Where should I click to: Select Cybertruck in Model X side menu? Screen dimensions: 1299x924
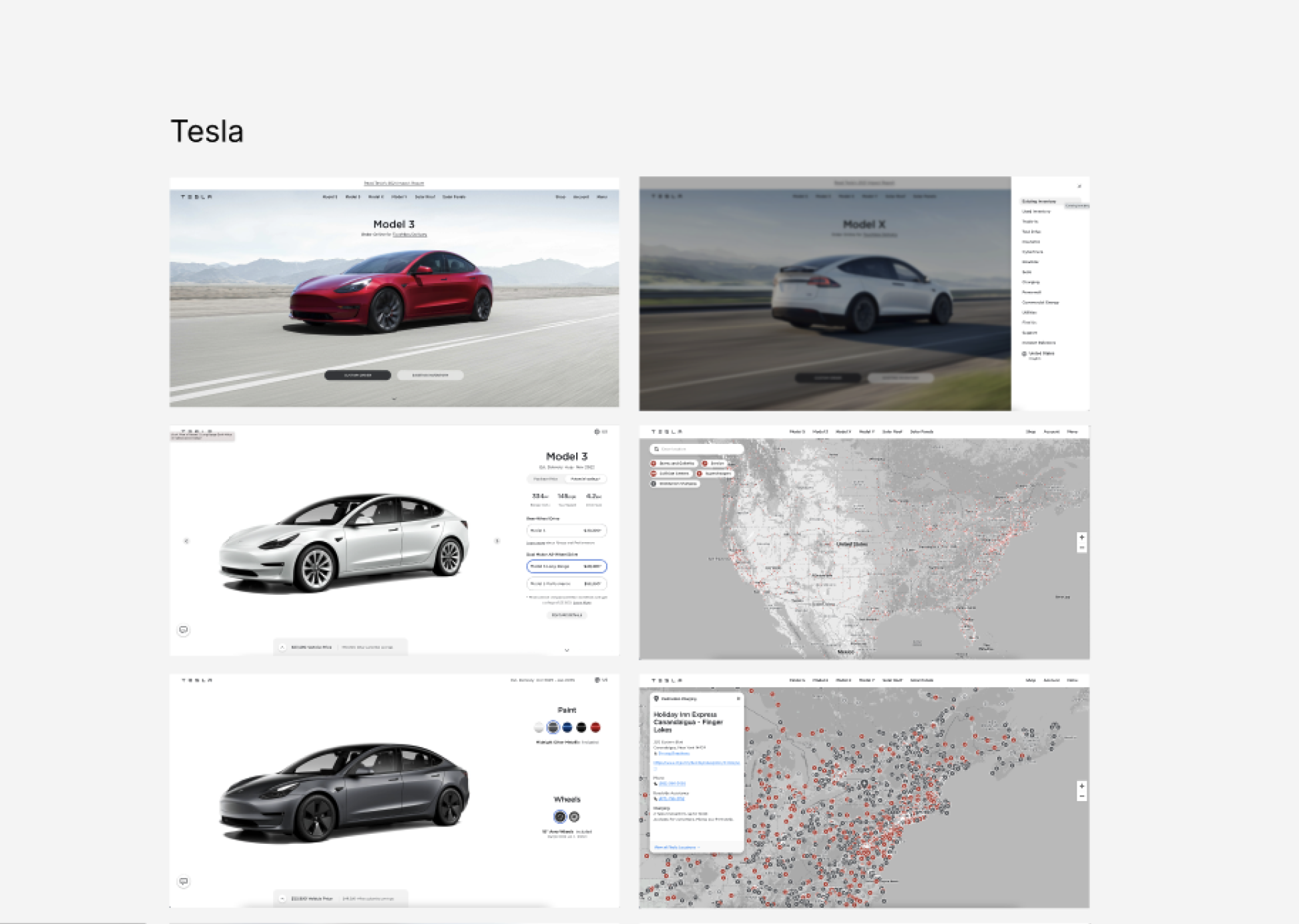pyautogui.click(x=1032, y=252)
